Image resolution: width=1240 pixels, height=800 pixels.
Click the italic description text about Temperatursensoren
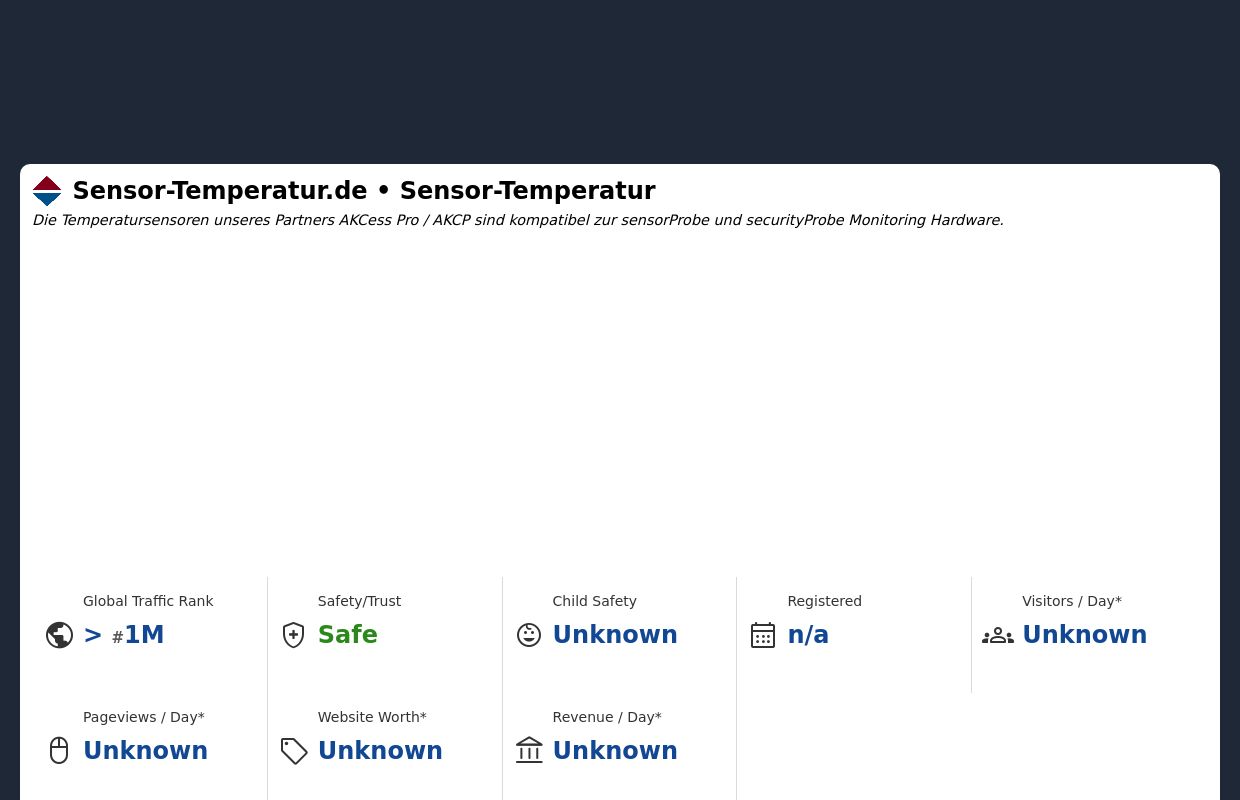[x=518, y=220]
